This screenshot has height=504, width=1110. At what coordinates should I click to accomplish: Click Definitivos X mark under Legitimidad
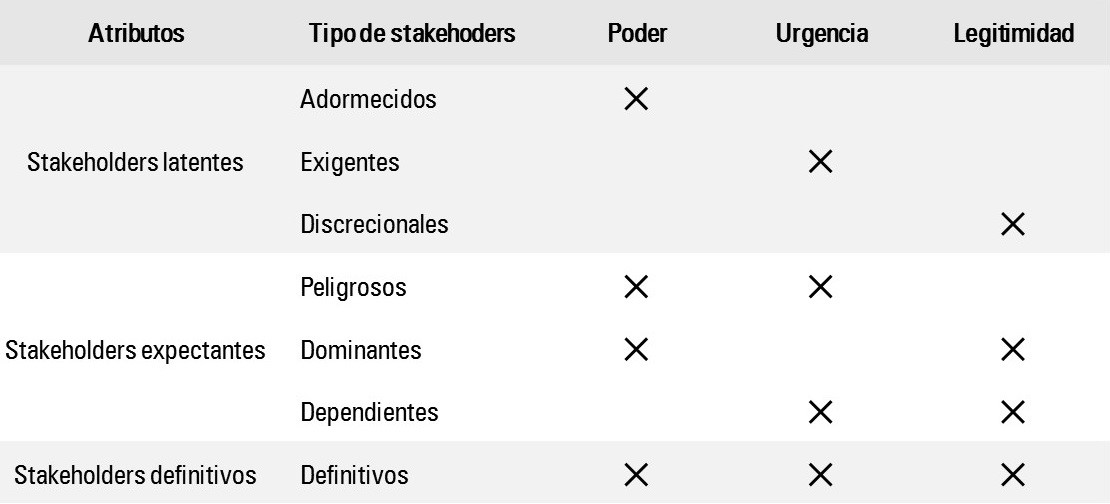pyautogui.click(x=1012, y=475)
